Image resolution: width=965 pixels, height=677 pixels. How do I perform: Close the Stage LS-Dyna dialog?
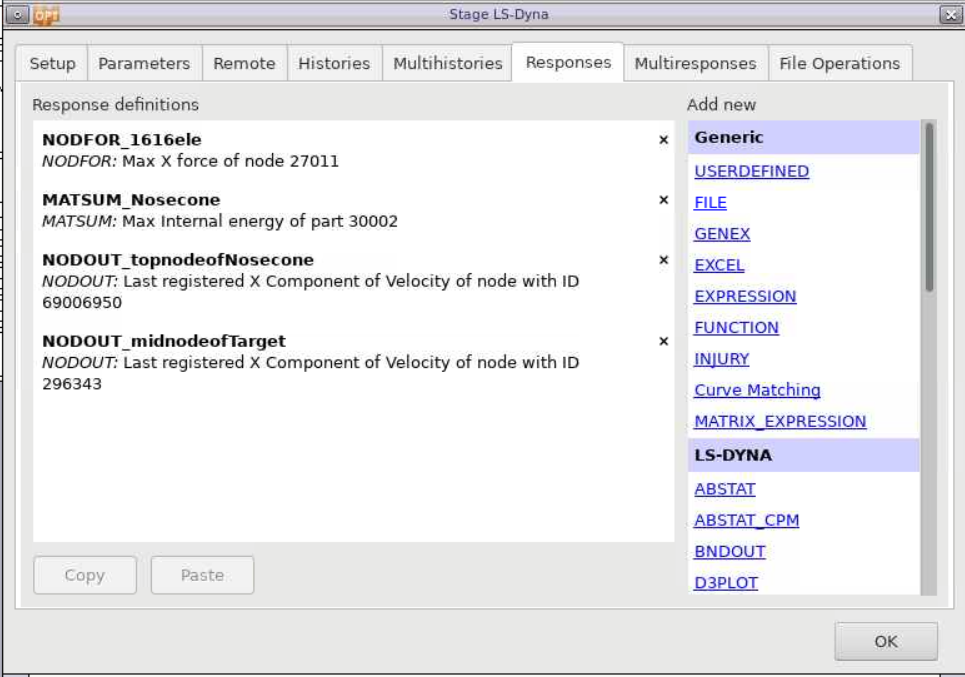tap(950, 15)
